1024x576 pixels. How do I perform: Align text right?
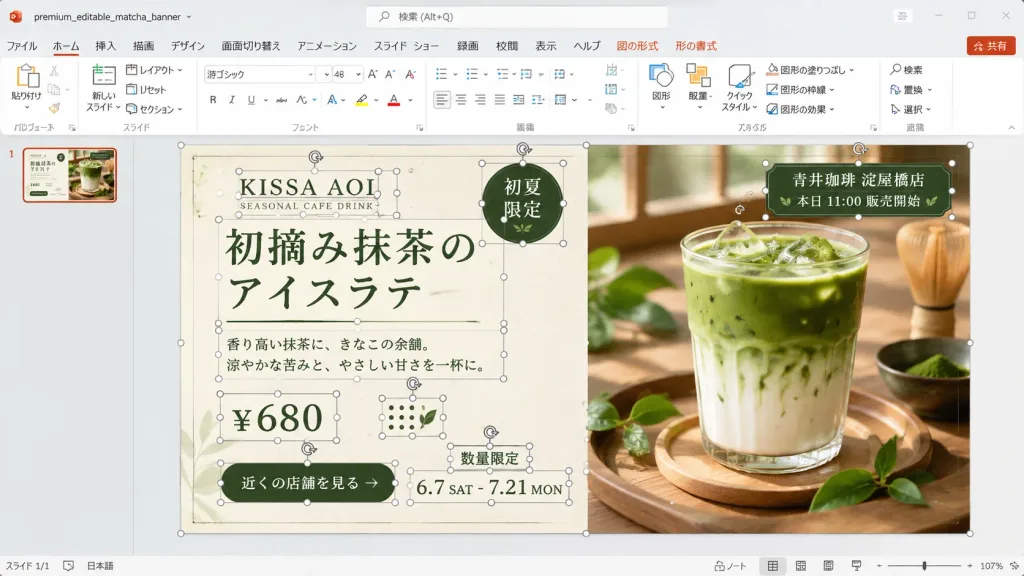480,99
